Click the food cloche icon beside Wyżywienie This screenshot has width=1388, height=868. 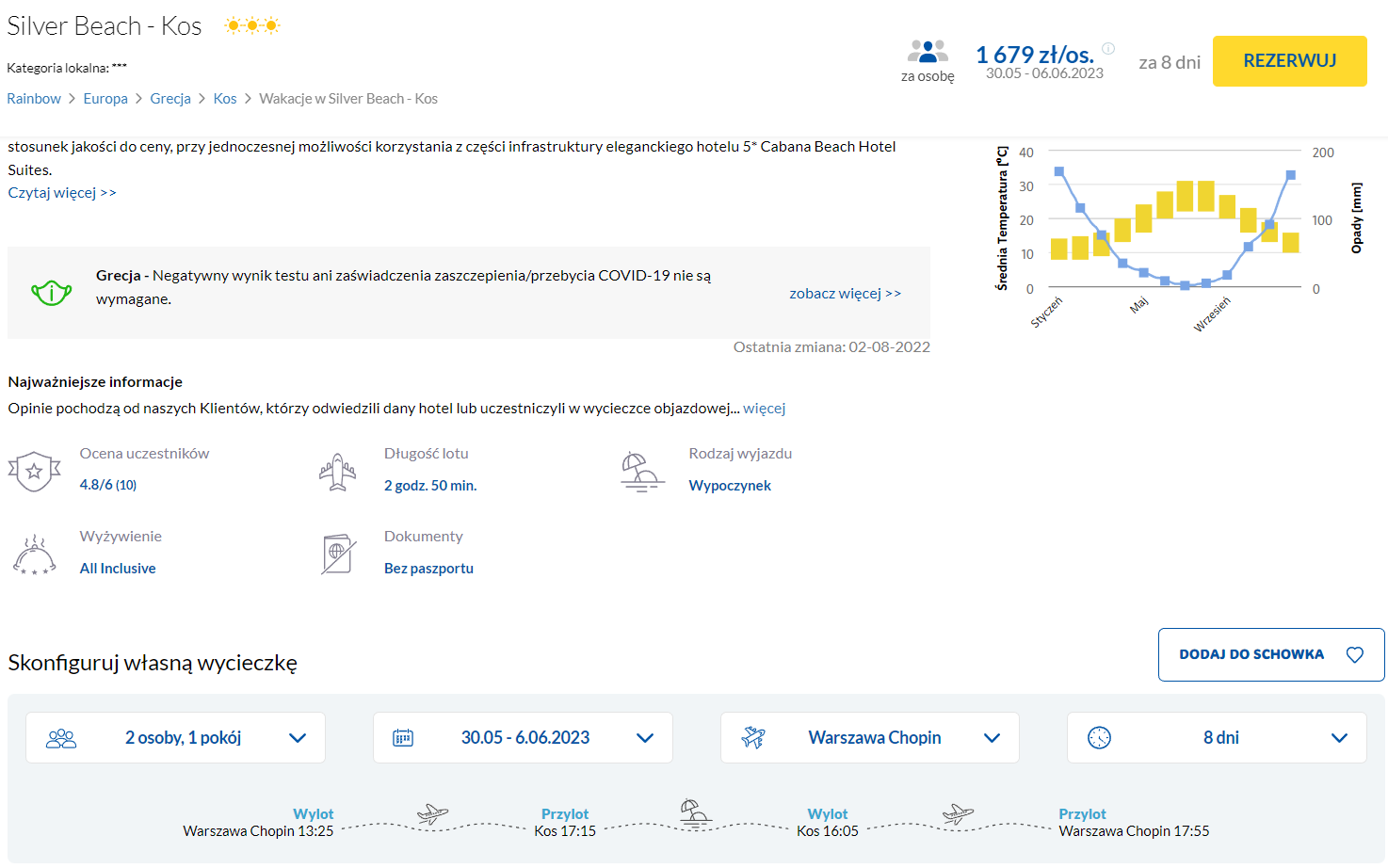(x=34, y=555)
